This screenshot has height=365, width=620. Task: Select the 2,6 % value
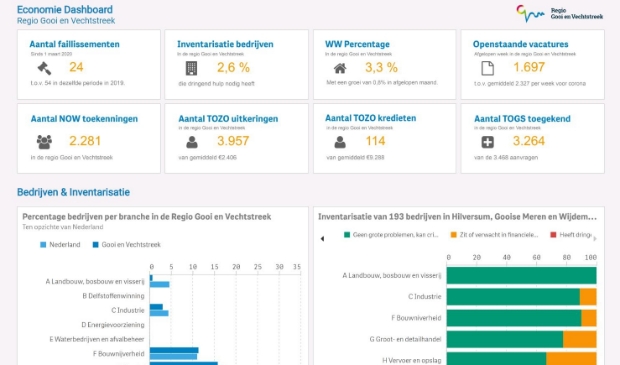coord(233,67)
